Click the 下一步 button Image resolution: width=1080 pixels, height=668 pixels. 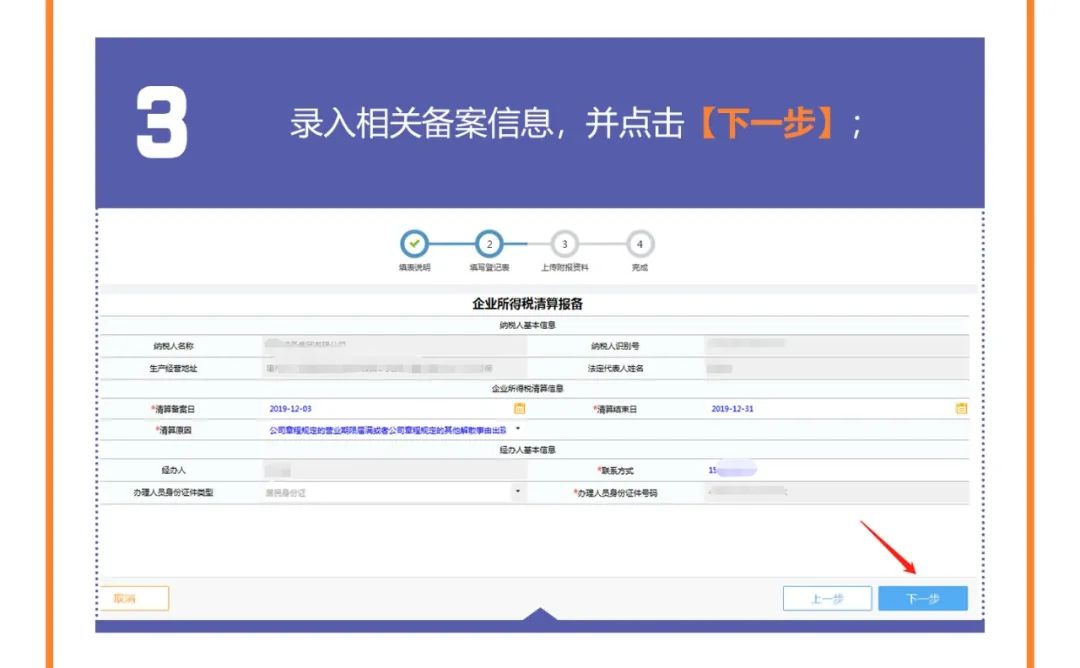[922, 598]
